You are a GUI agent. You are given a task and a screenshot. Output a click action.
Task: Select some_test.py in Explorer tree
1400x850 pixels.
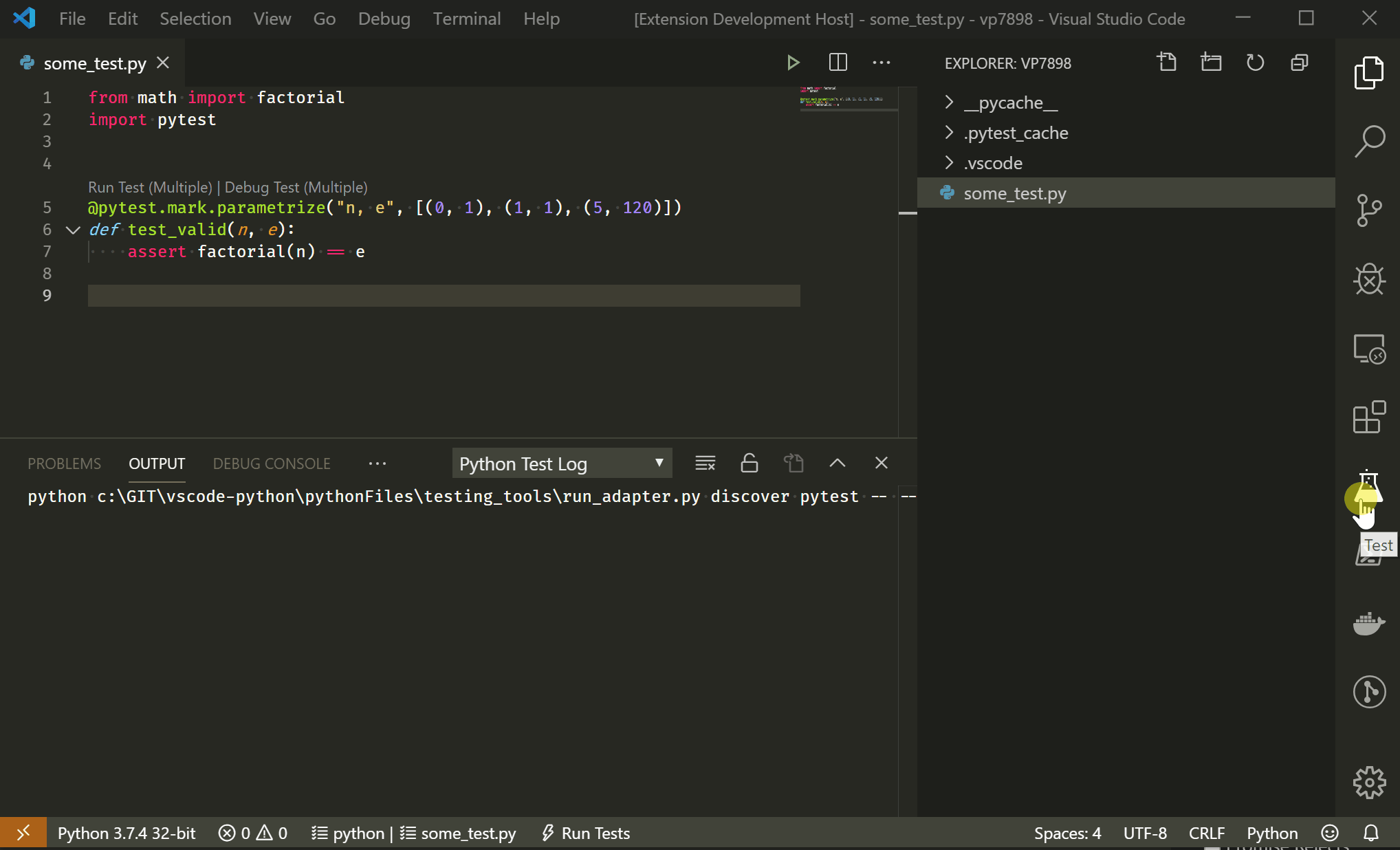(1126, 193)
